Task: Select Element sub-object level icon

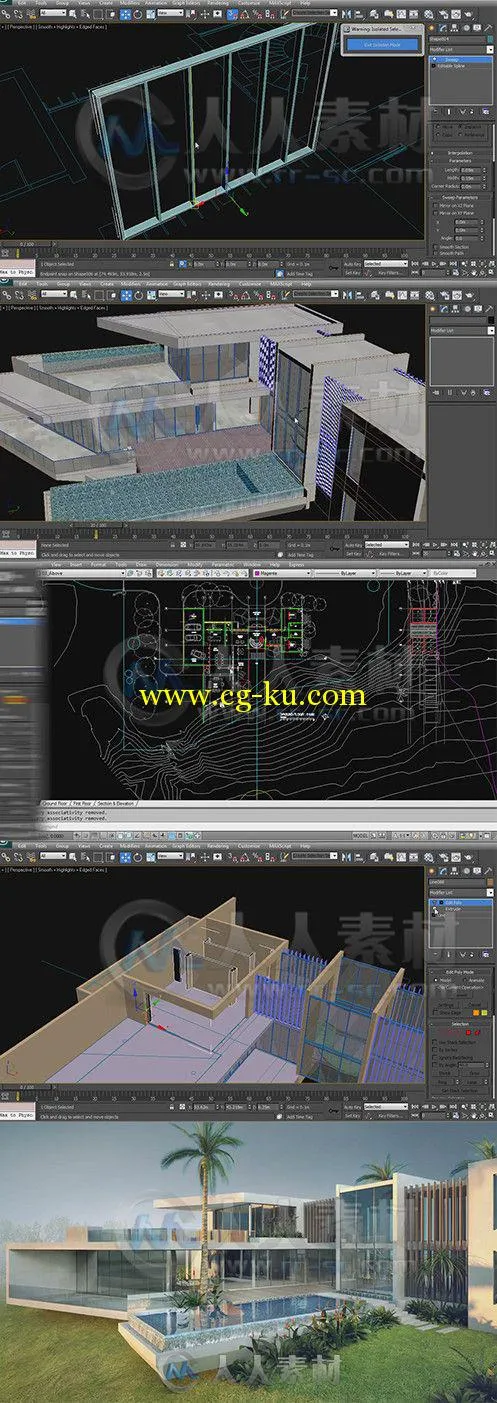Action: (x=477, y=1032)
